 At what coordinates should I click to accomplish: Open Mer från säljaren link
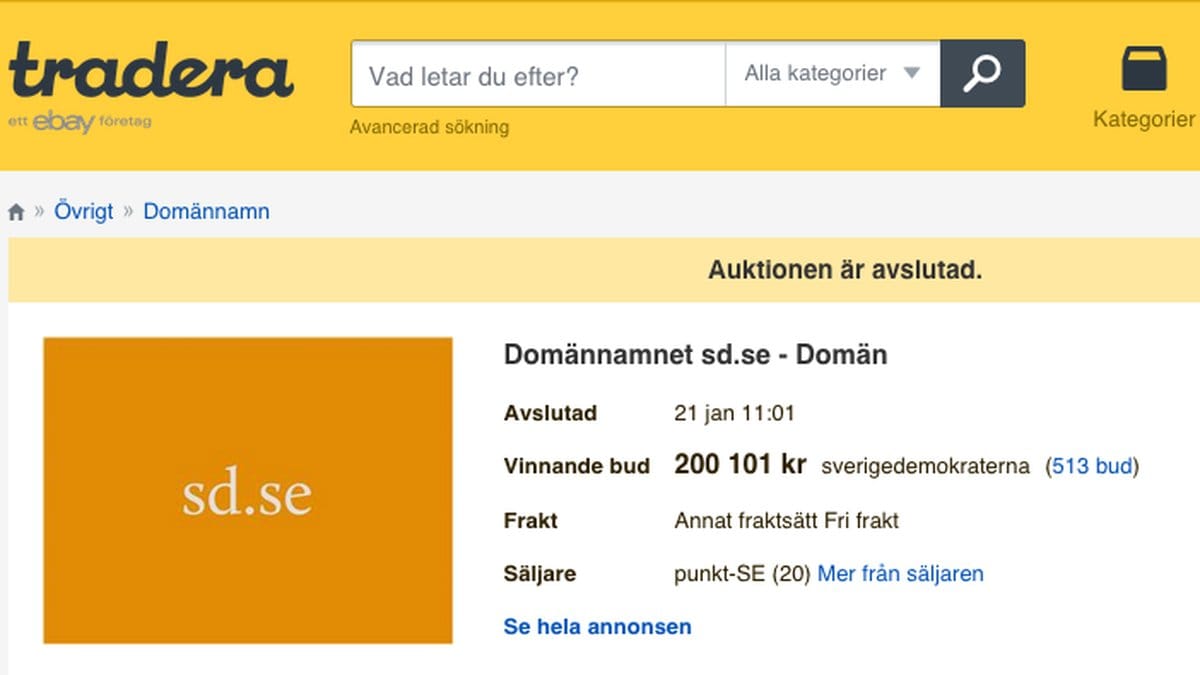901,574
